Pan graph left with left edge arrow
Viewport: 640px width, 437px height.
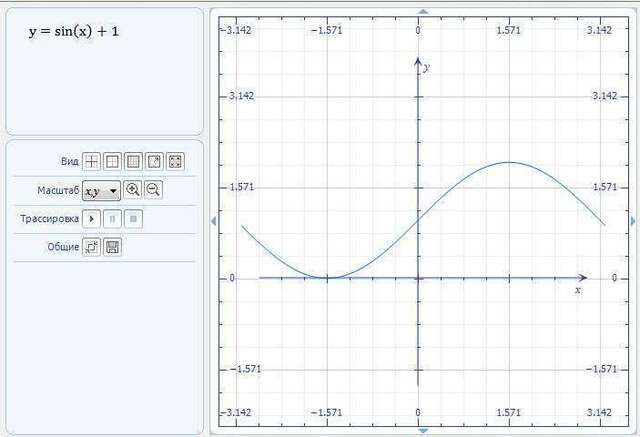click(213, 221)
